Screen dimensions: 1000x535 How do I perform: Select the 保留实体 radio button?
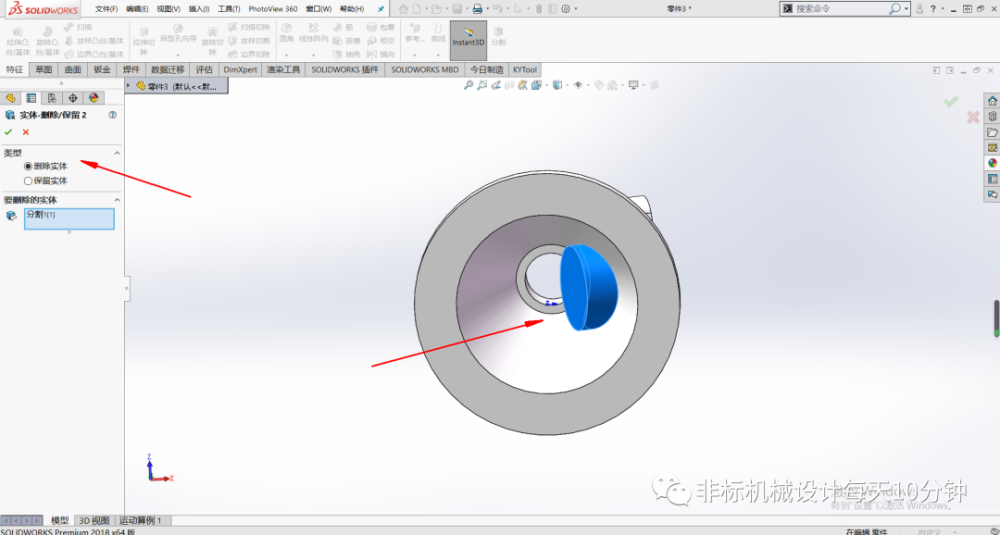pyautogui.click(x=28, y=181)
